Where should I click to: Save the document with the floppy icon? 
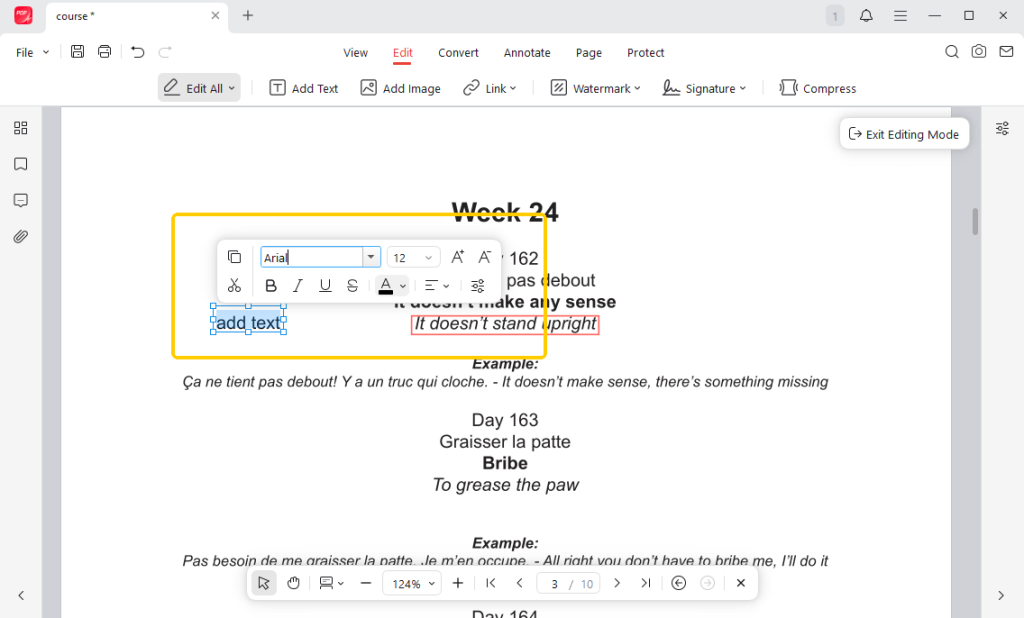[77, 52]
